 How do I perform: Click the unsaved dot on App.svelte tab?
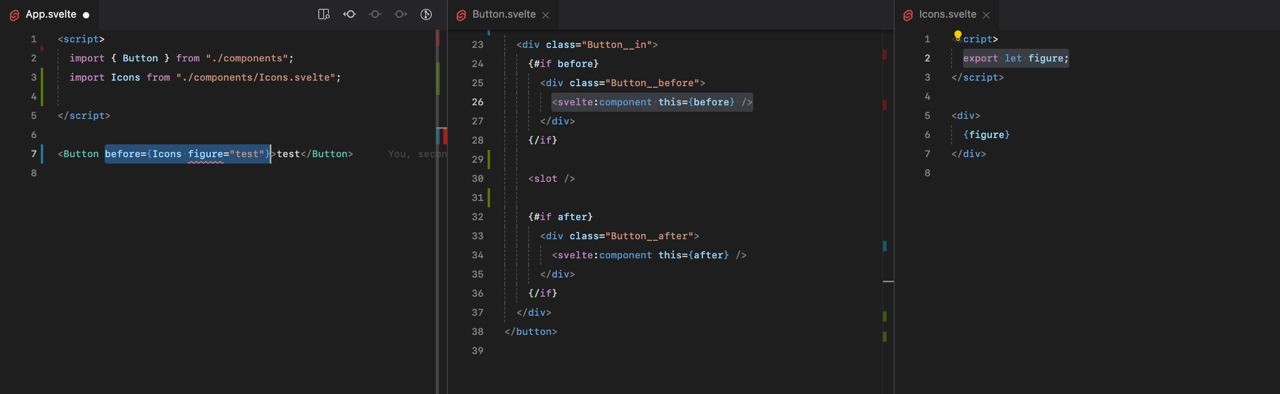click(86, 15)
